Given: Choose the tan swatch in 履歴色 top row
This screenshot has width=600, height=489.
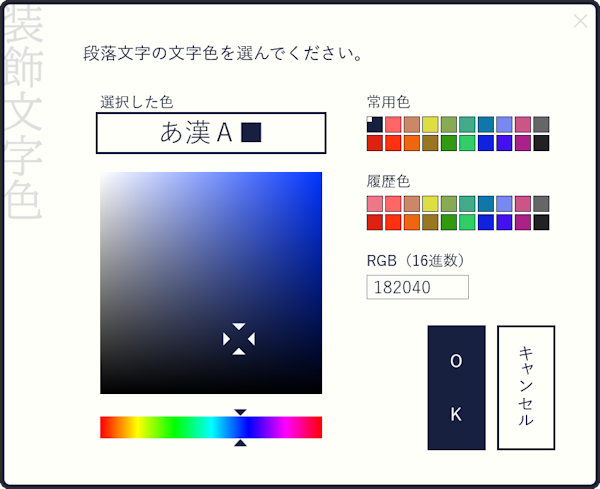Looking at the screenshot, I should (412, 204).
